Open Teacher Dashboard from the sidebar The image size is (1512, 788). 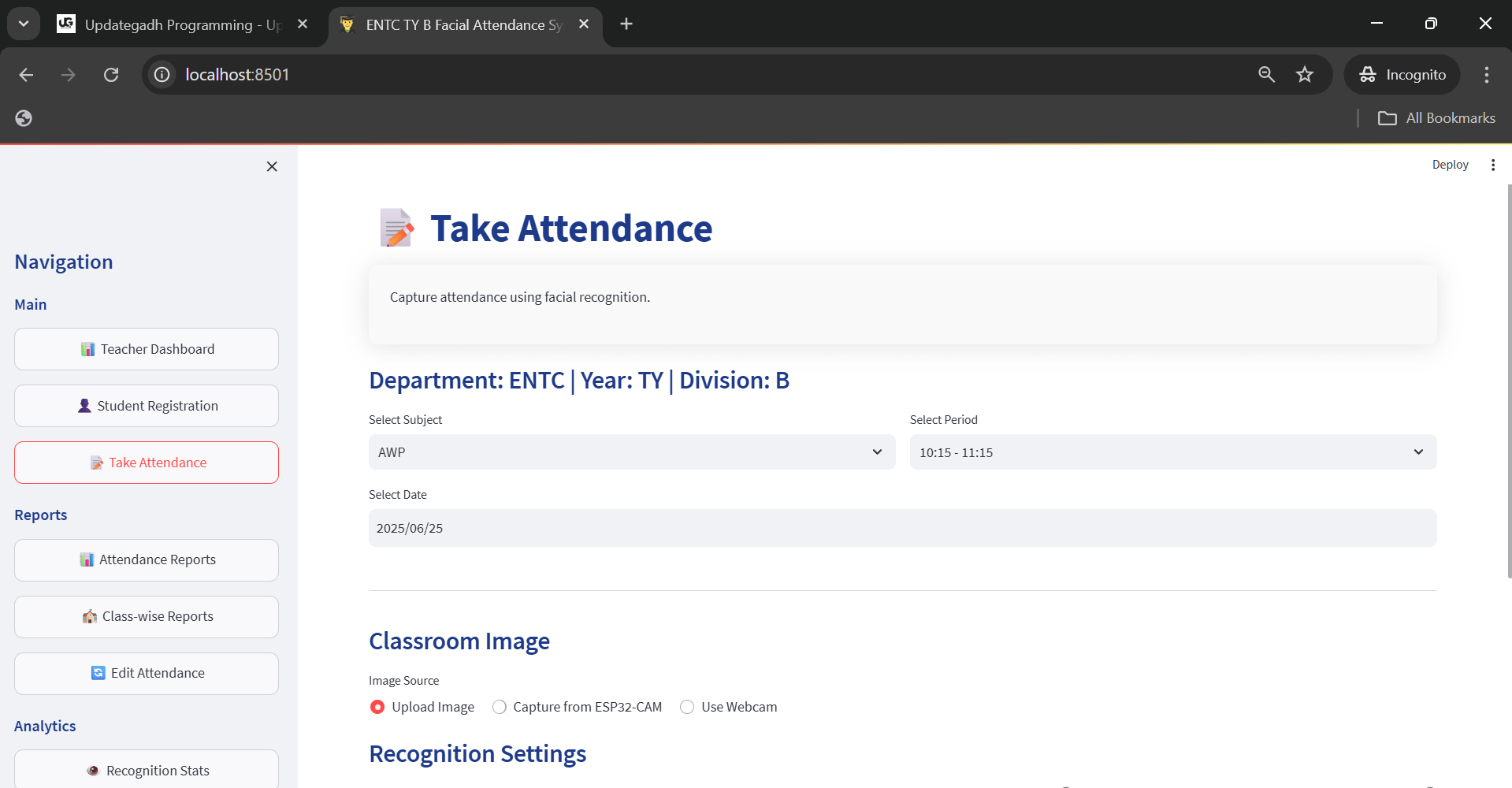(x=147, y=349)
